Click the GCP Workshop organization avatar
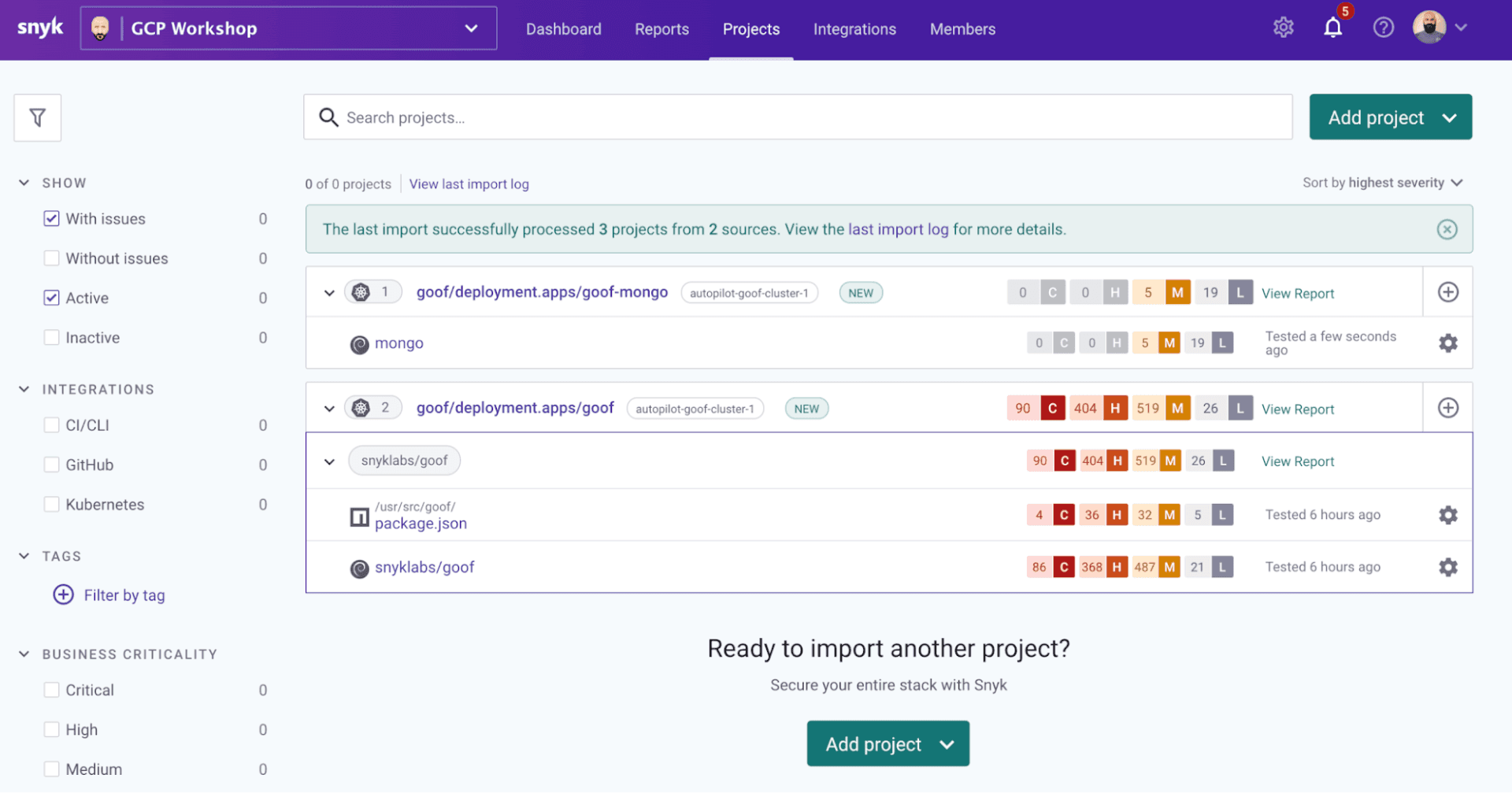Image resolution: width=1512 pixels, height=793 pixels. click(x=100, y=28)
